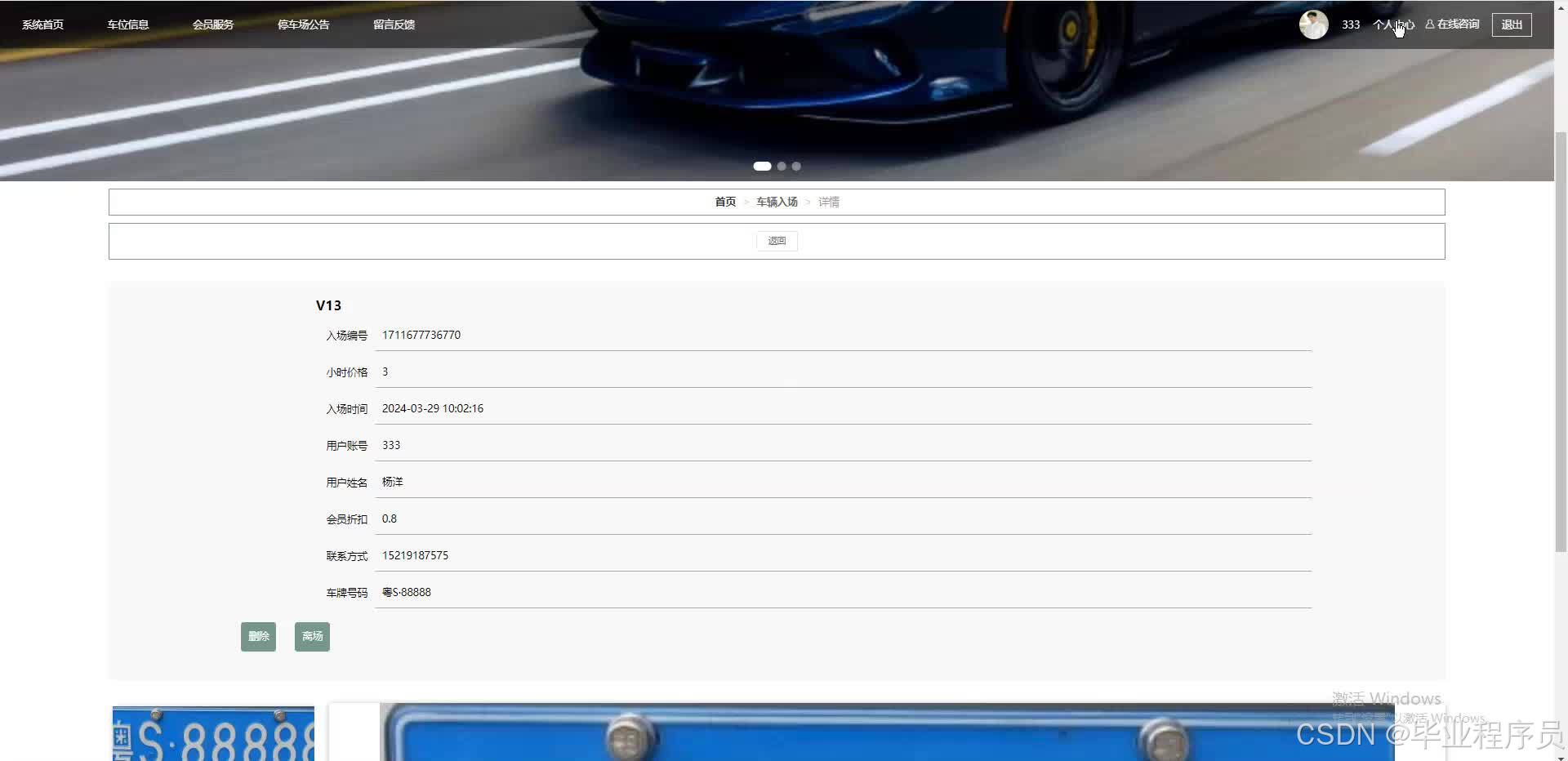
Task: Open 个人中心 in the top bar
Action: 1393,24
